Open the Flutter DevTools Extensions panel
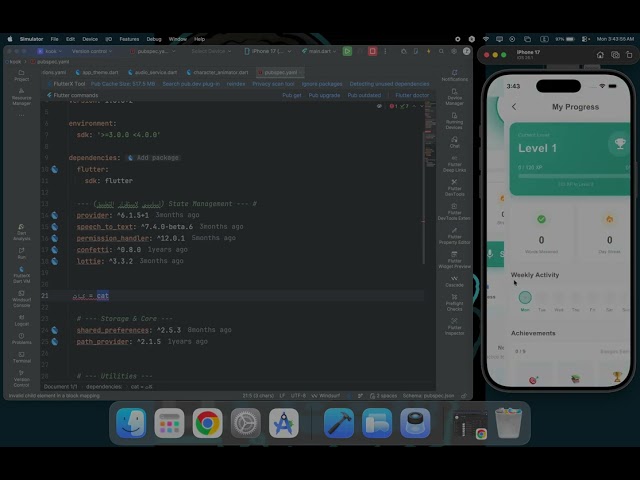The width and height of the screenshot is (640, 480). [x=454, y=212]
